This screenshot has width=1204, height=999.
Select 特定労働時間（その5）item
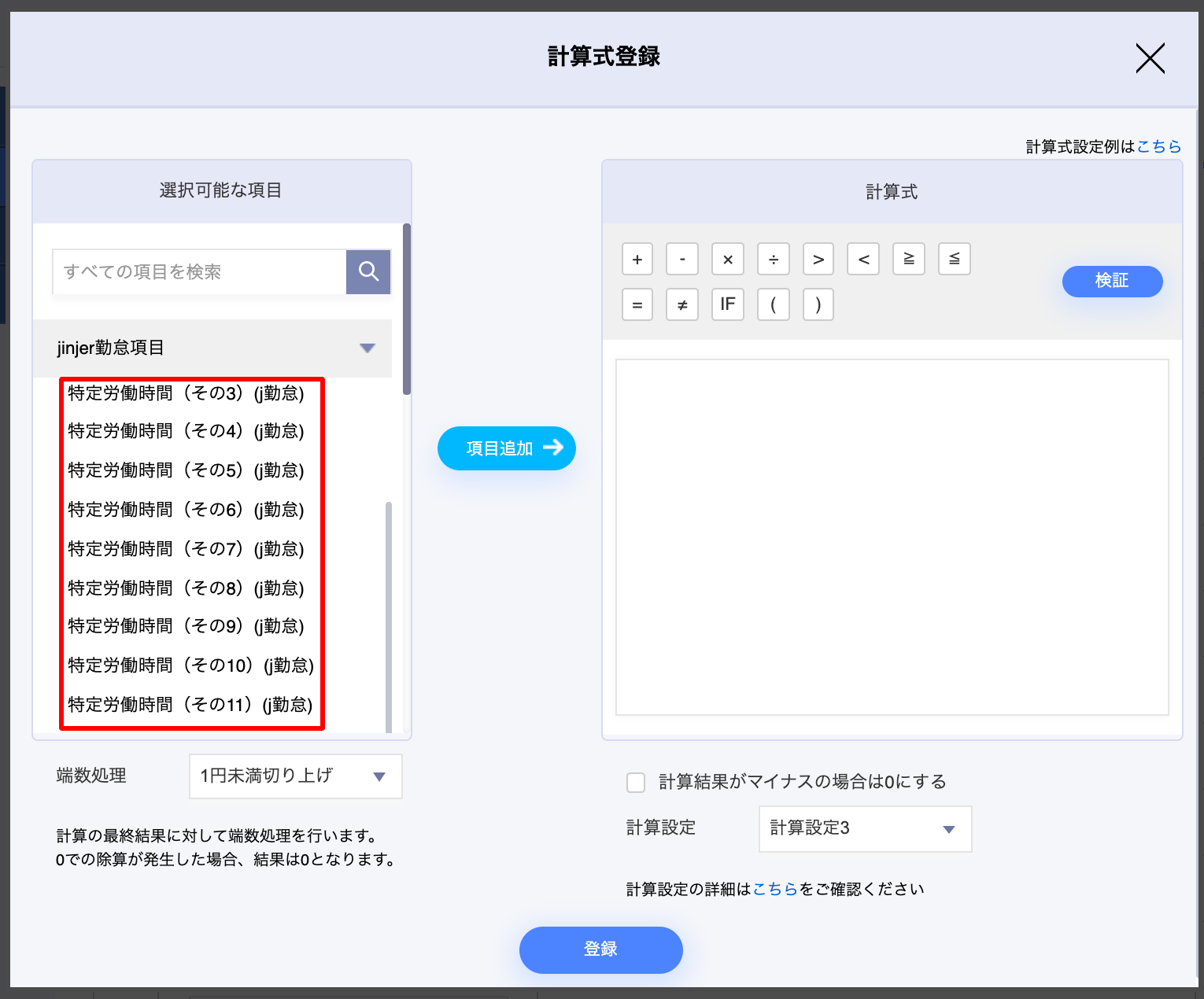[186, 470]
